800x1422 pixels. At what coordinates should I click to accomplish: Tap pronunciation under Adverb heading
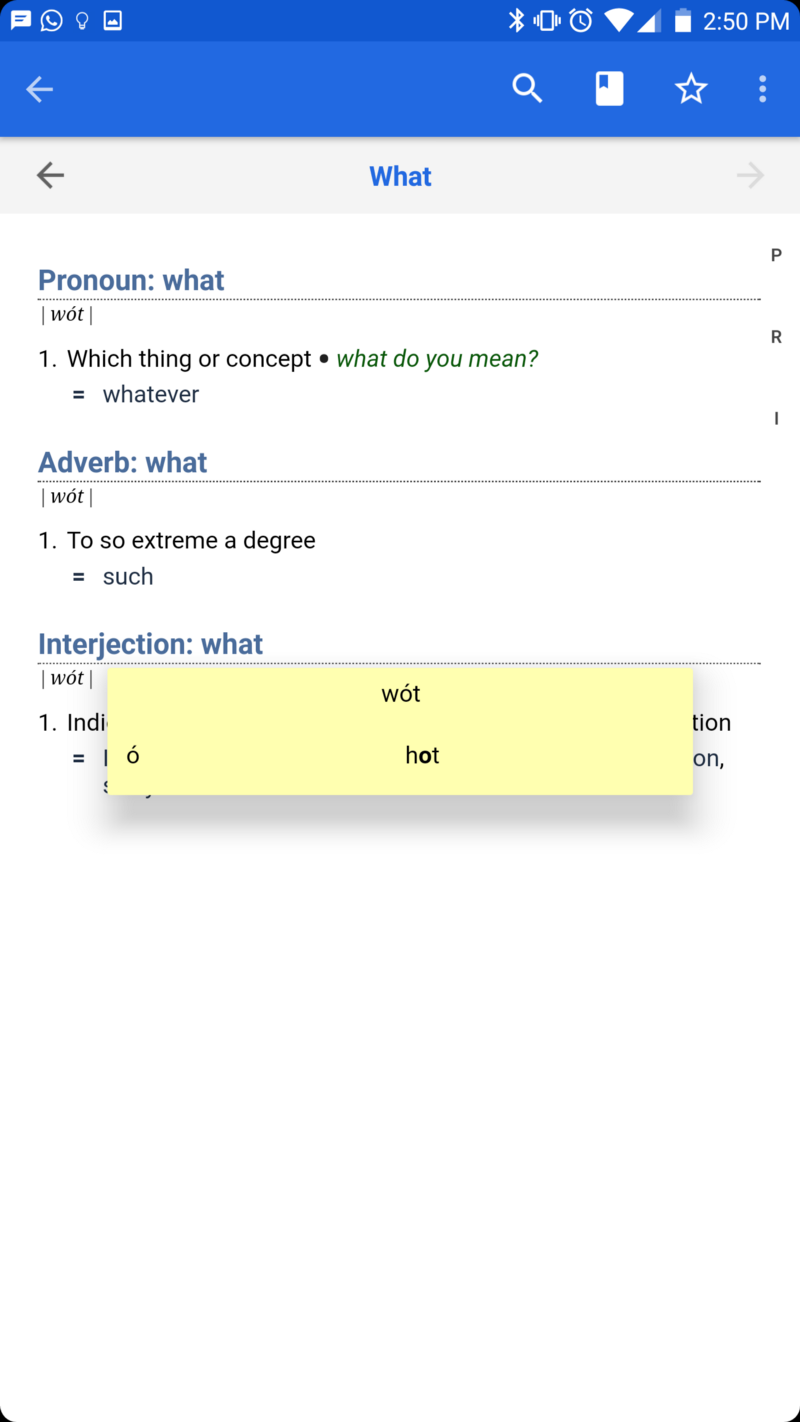(x=67, y=497)
